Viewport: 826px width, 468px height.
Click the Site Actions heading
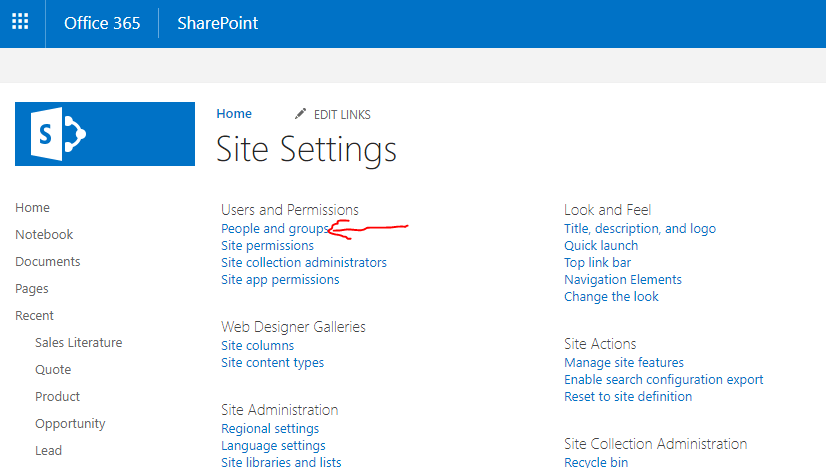pos(600,344)
